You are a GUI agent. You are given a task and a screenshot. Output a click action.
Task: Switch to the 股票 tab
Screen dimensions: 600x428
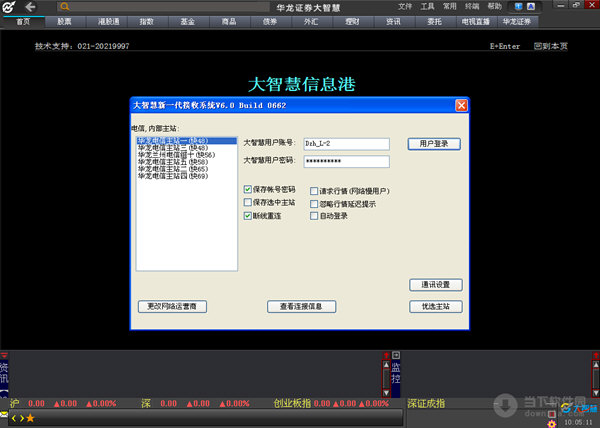click(64, 22)
